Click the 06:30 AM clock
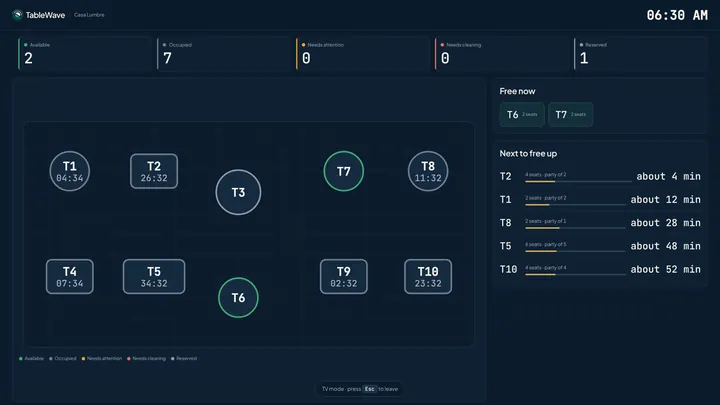The image size is (720, 405). pos(677,15)
